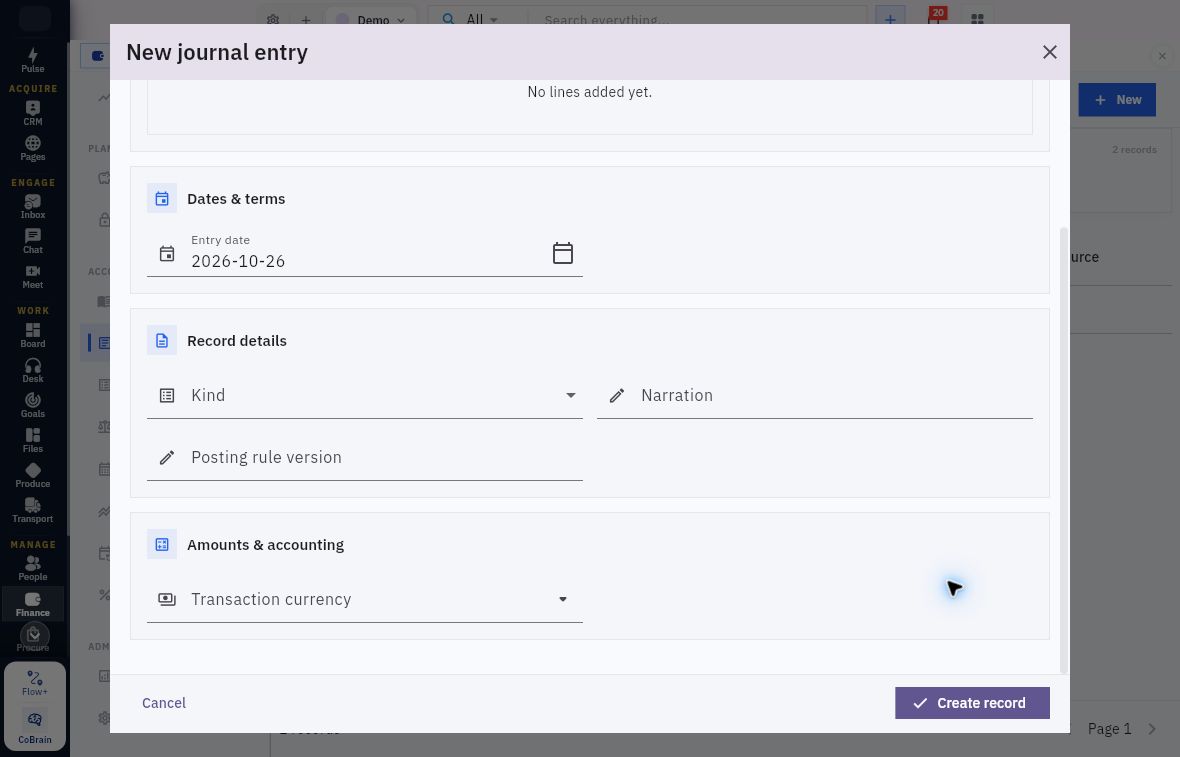Click the Search everything field
Image resolution: width=1180 pixels, height=757 pixels.
(x=696, y=20)
